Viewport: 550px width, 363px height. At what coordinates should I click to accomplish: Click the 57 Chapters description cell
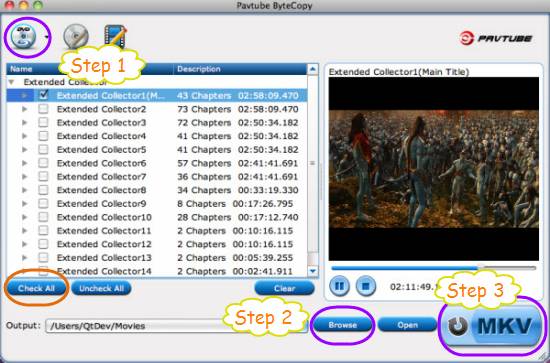click(x=204, y=163)
